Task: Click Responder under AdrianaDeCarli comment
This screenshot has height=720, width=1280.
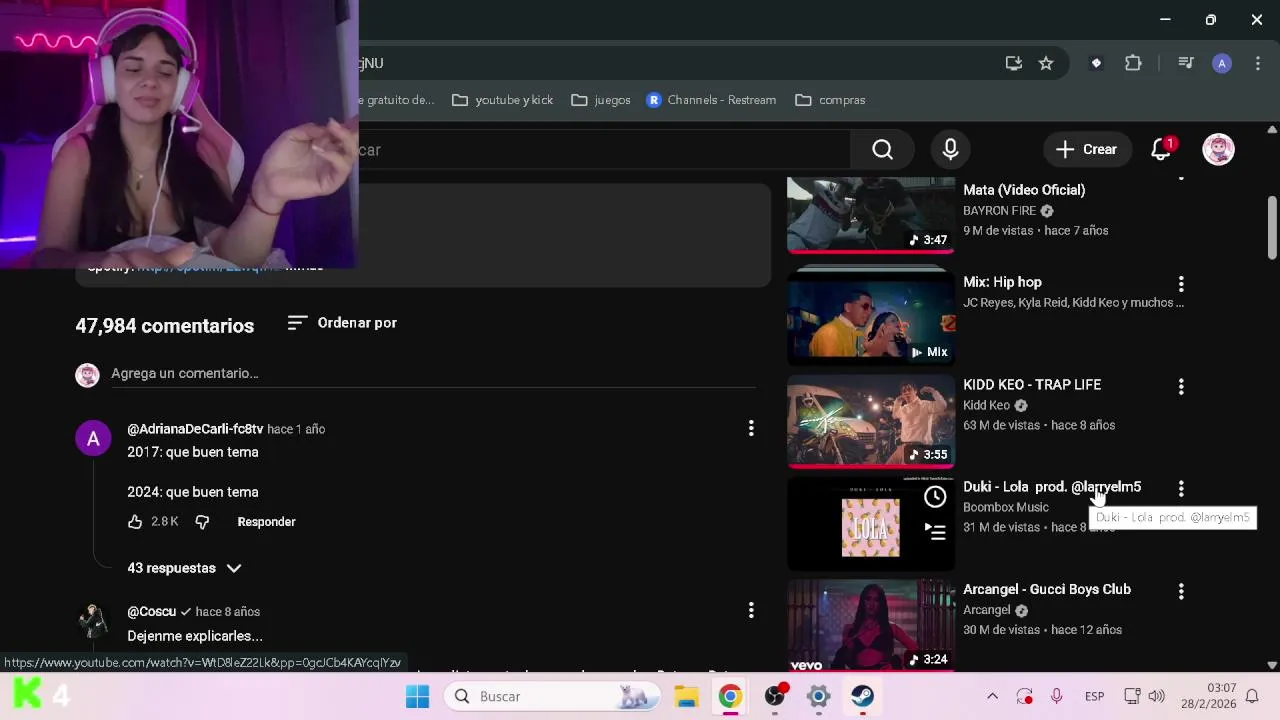Action: 266,522
